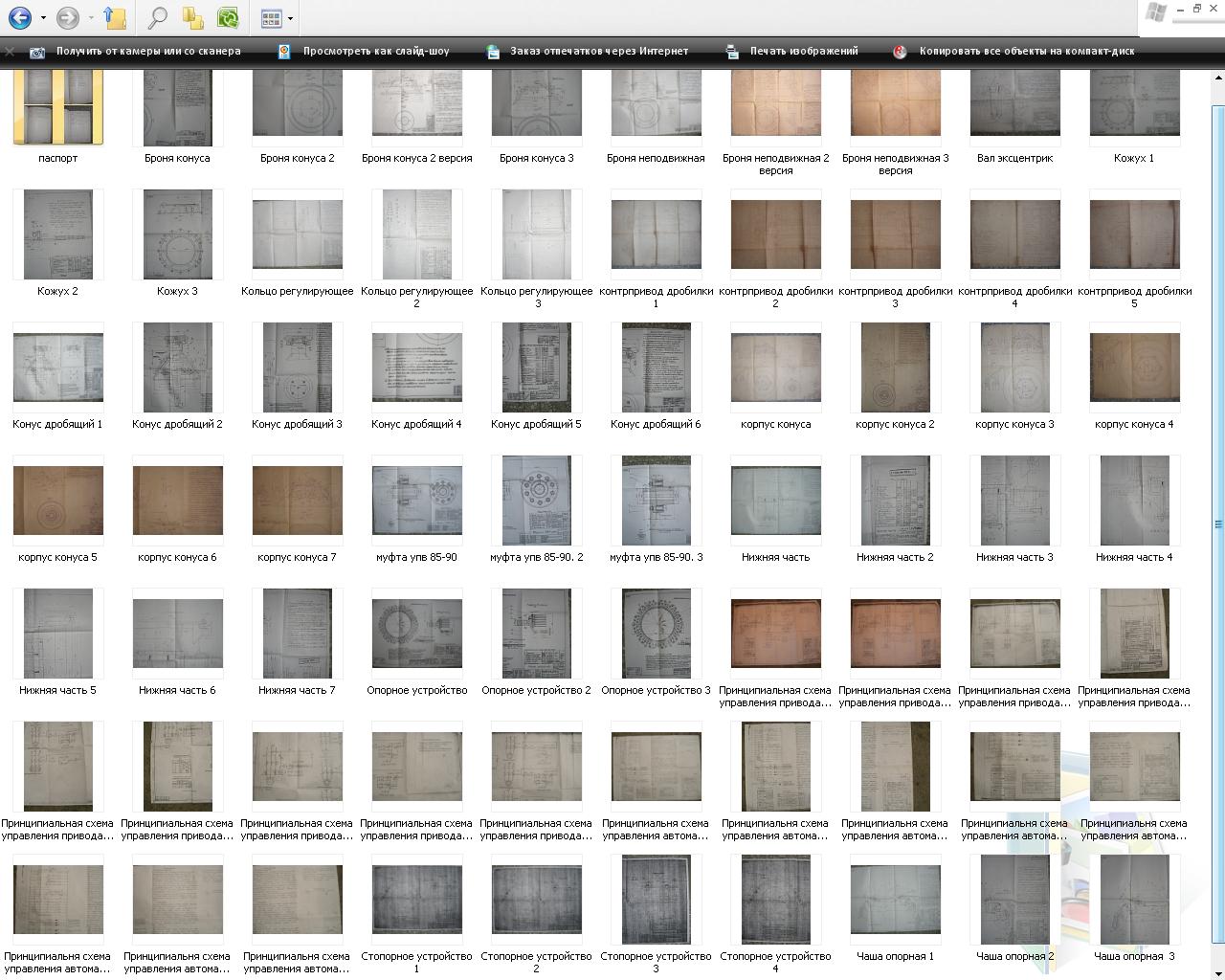The width and height of the screenshot is (1225, 980).
Task: Click the camera icon for scanner import
Action: (x=37, y=52)
